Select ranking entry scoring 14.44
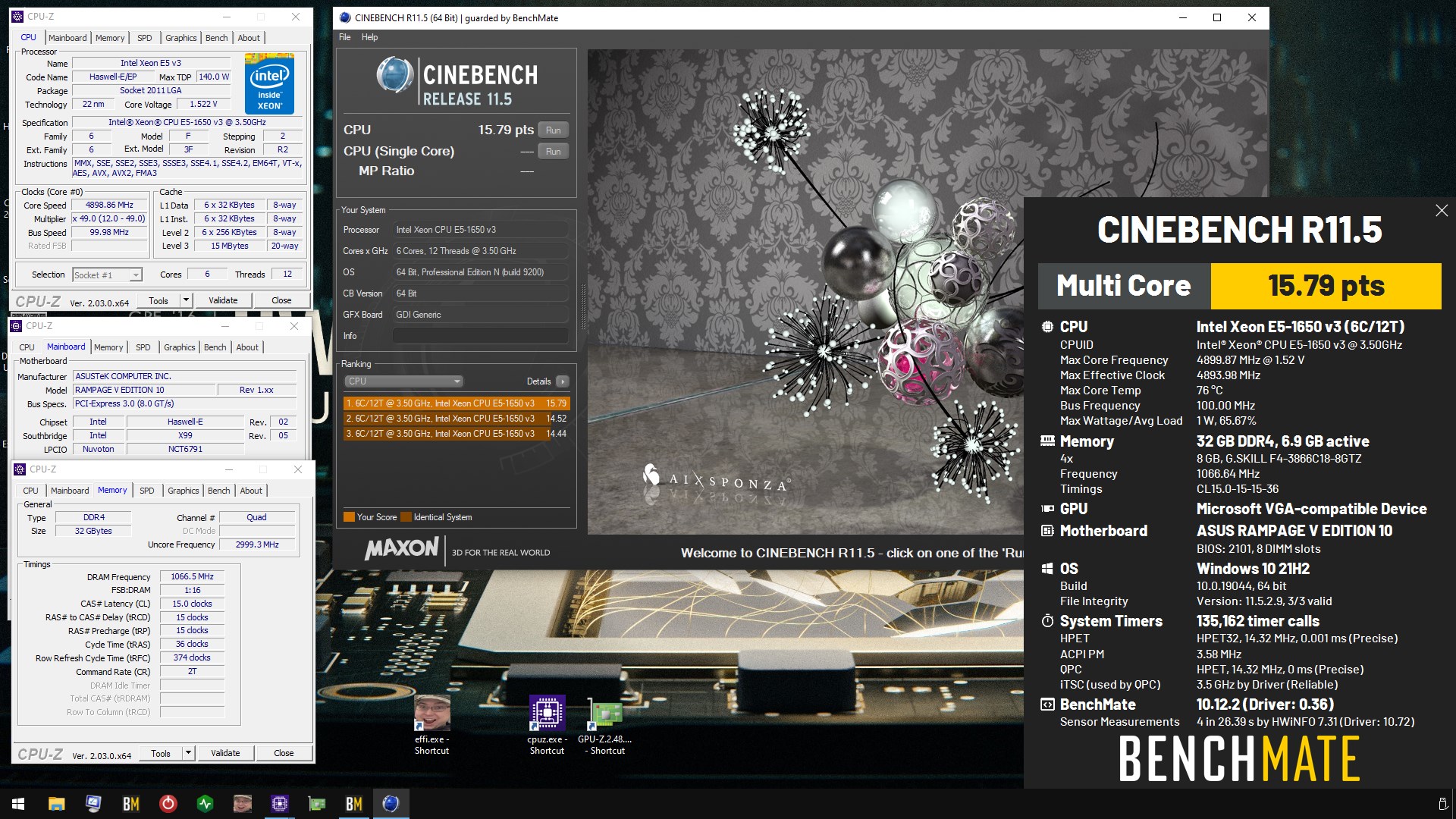This screenshot has height=819, width=1456. pos(457,434)
